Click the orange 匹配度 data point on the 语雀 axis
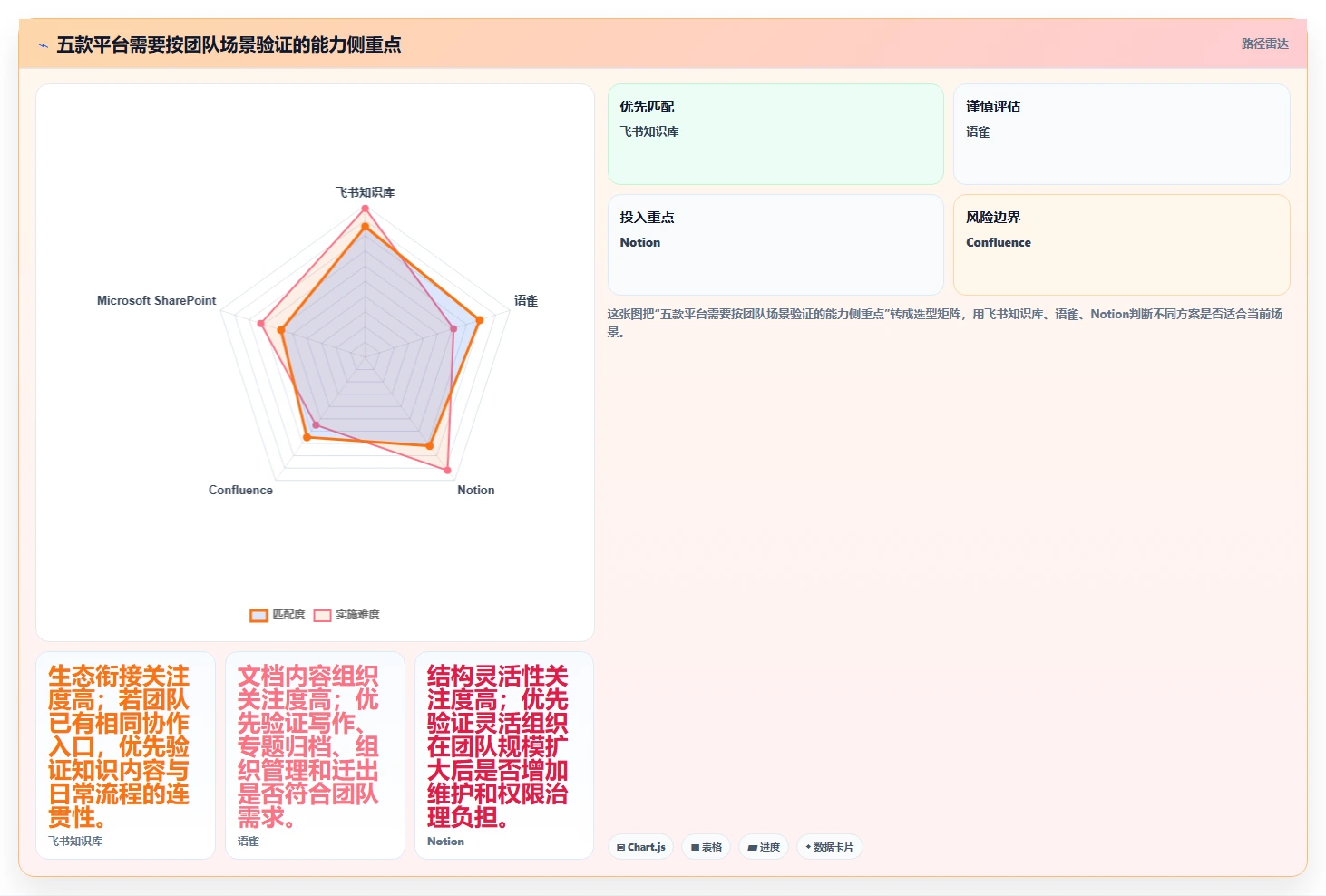 click(x=480, y=319)
